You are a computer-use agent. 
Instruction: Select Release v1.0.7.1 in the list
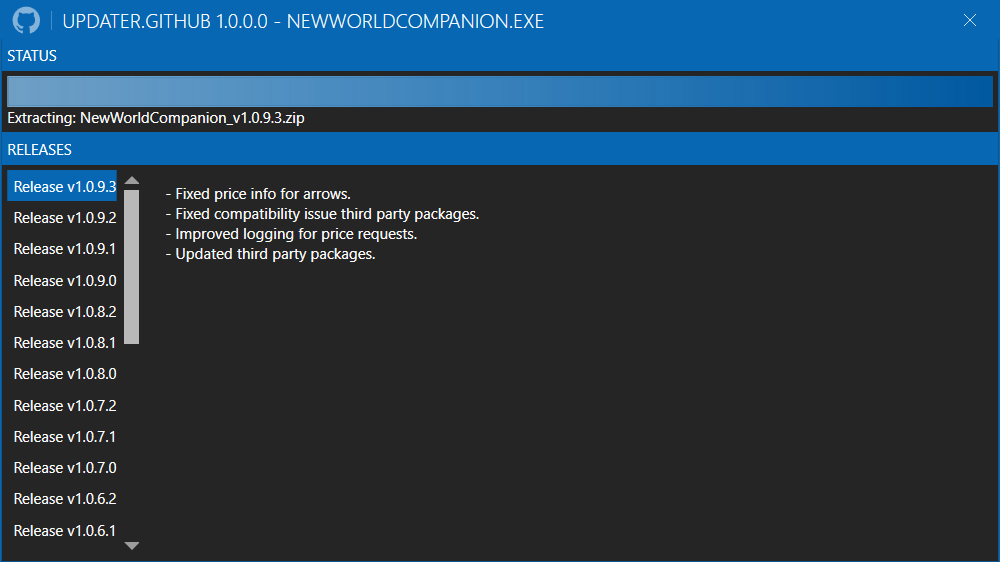pyautogui.click(x=62, y=436)
